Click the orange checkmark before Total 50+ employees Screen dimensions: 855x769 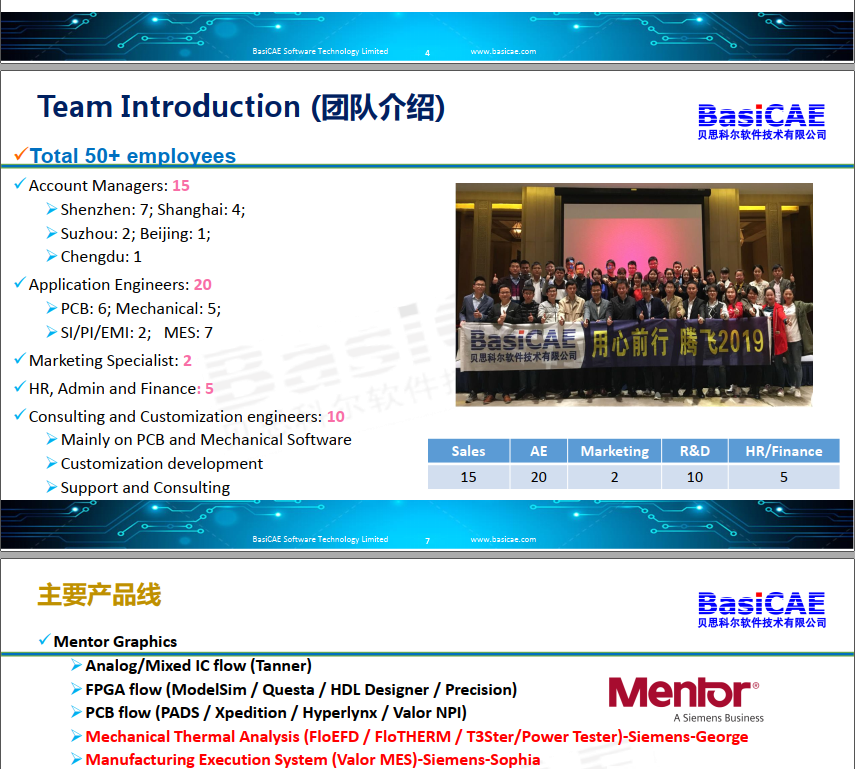[20, 155]
